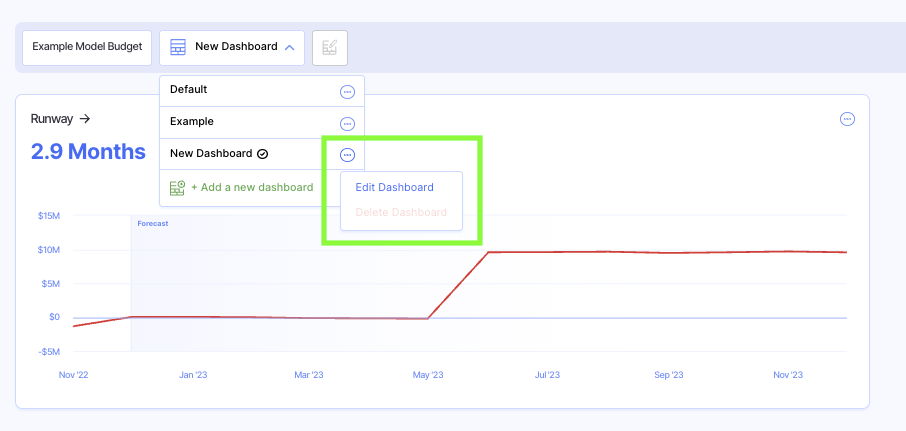This screenshot has height=431, width=906.
Task: Click the dashboard grid icon in selector
Action: pyautogui.click(x=178, y=47)
